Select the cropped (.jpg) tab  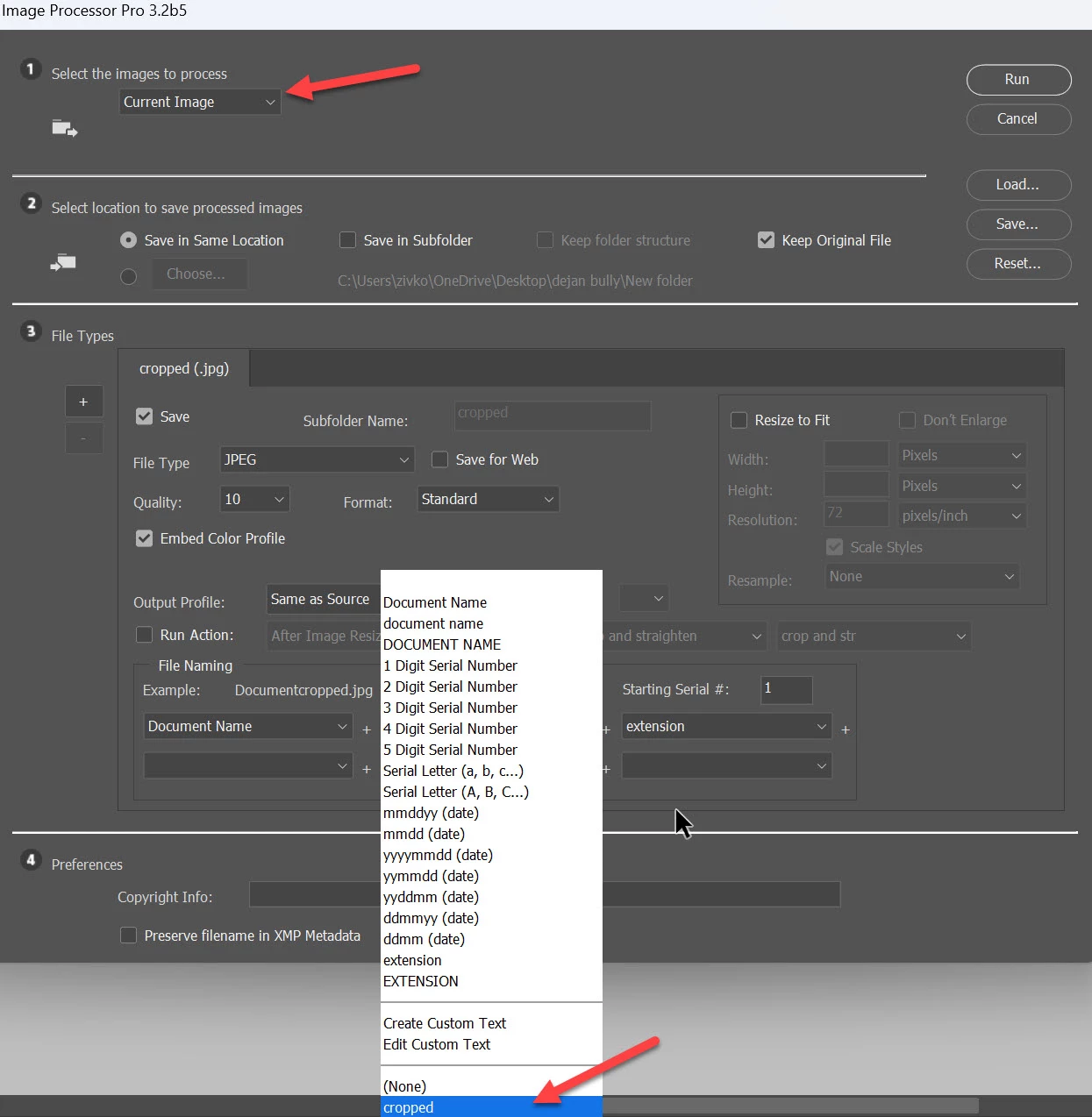pyautogui.click(x=184, y=369)
